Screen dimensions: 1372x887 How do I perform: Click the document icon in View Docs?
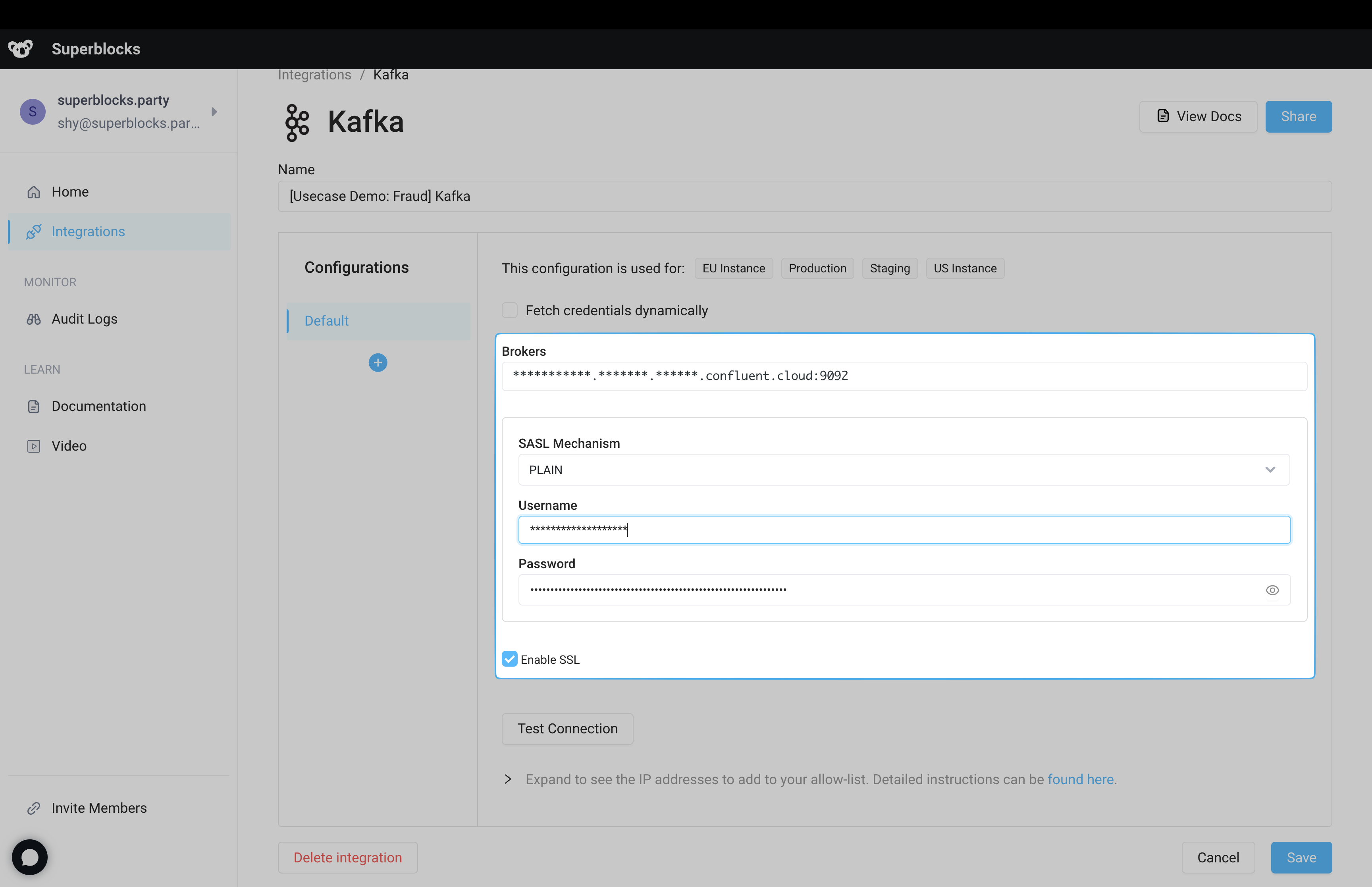(1163, 116)
